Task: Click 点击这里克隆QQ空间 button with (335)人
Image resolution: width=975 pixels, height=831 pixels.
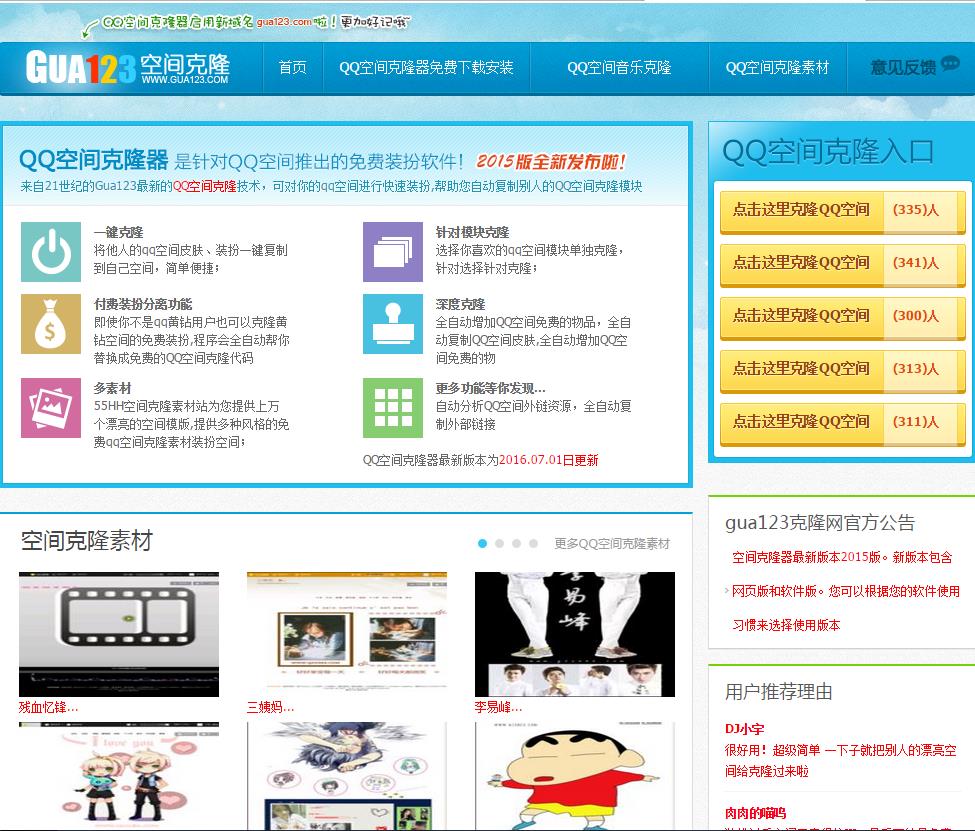Action: coord(843,211)
